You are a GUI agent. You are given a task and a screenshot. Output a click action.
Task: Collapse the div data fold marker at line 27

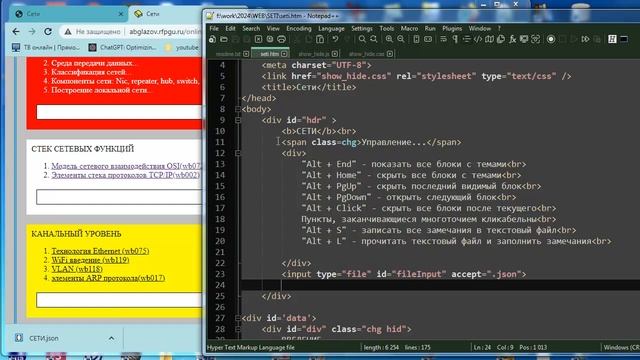pyautogui.click(x=238, y=318)
